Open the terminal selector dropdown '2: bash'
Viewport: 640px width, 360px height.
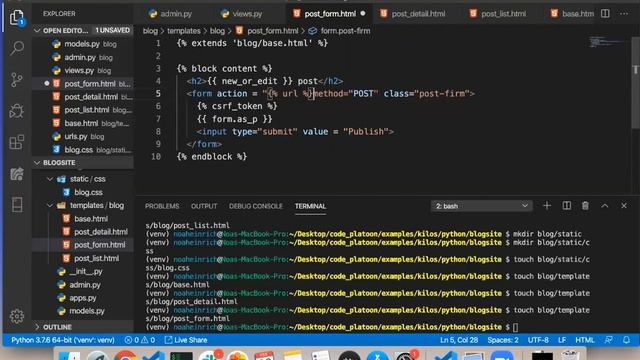tap(481, 206)
